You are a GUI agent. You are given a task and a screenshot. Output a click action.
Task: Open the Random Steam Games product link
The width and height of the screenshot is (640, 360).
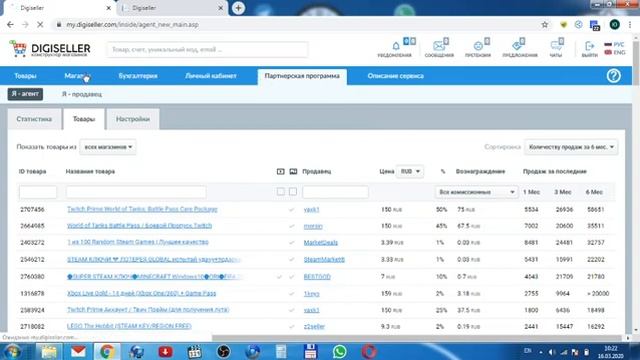pos(138,242)
